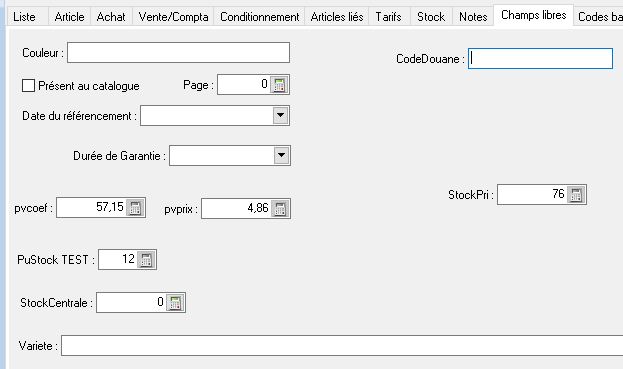
Task: Open calculator icon for PuStock TEST
Action: [146, 260]
